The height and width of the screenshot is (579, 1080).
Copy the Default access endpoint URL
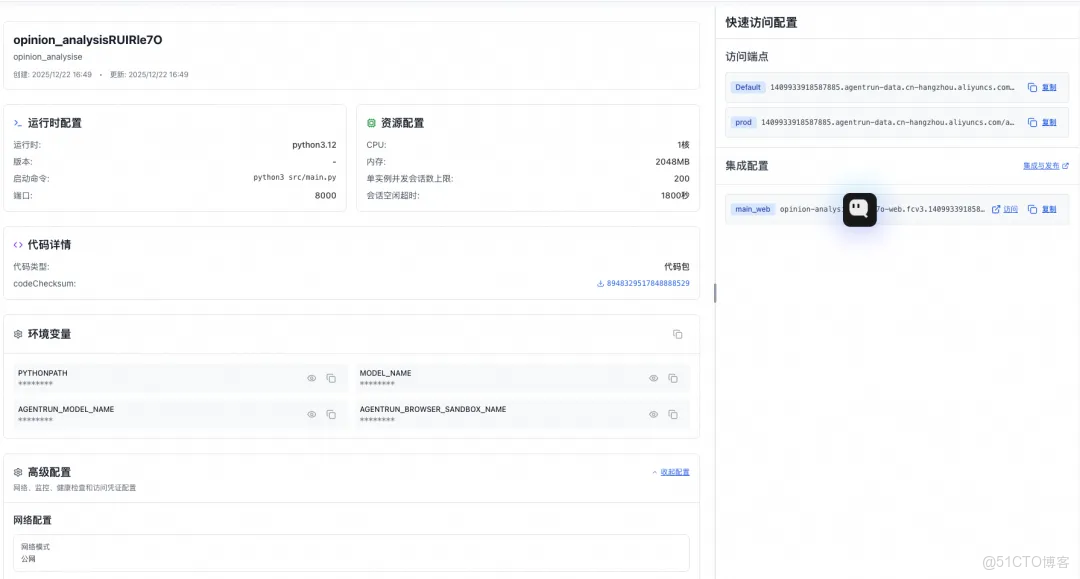coord(1047,87)
